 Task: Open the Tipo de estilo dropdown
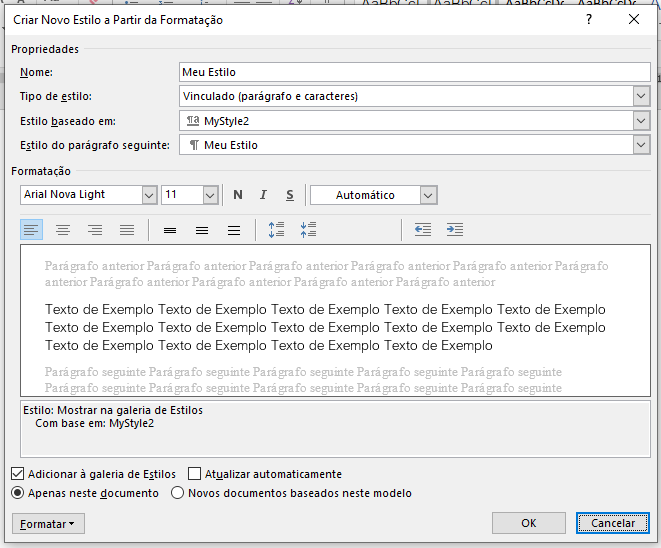[x=641, y=96]
